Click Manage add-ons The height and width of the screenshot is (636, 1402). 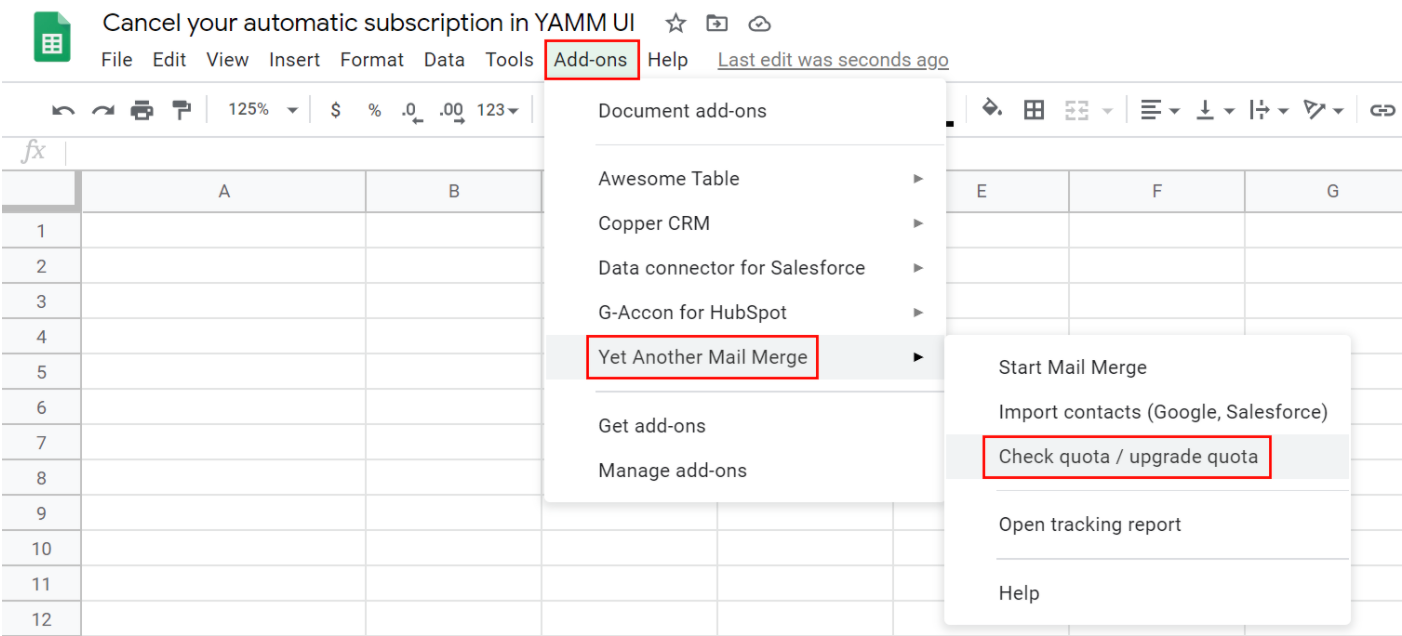(745, 470)
